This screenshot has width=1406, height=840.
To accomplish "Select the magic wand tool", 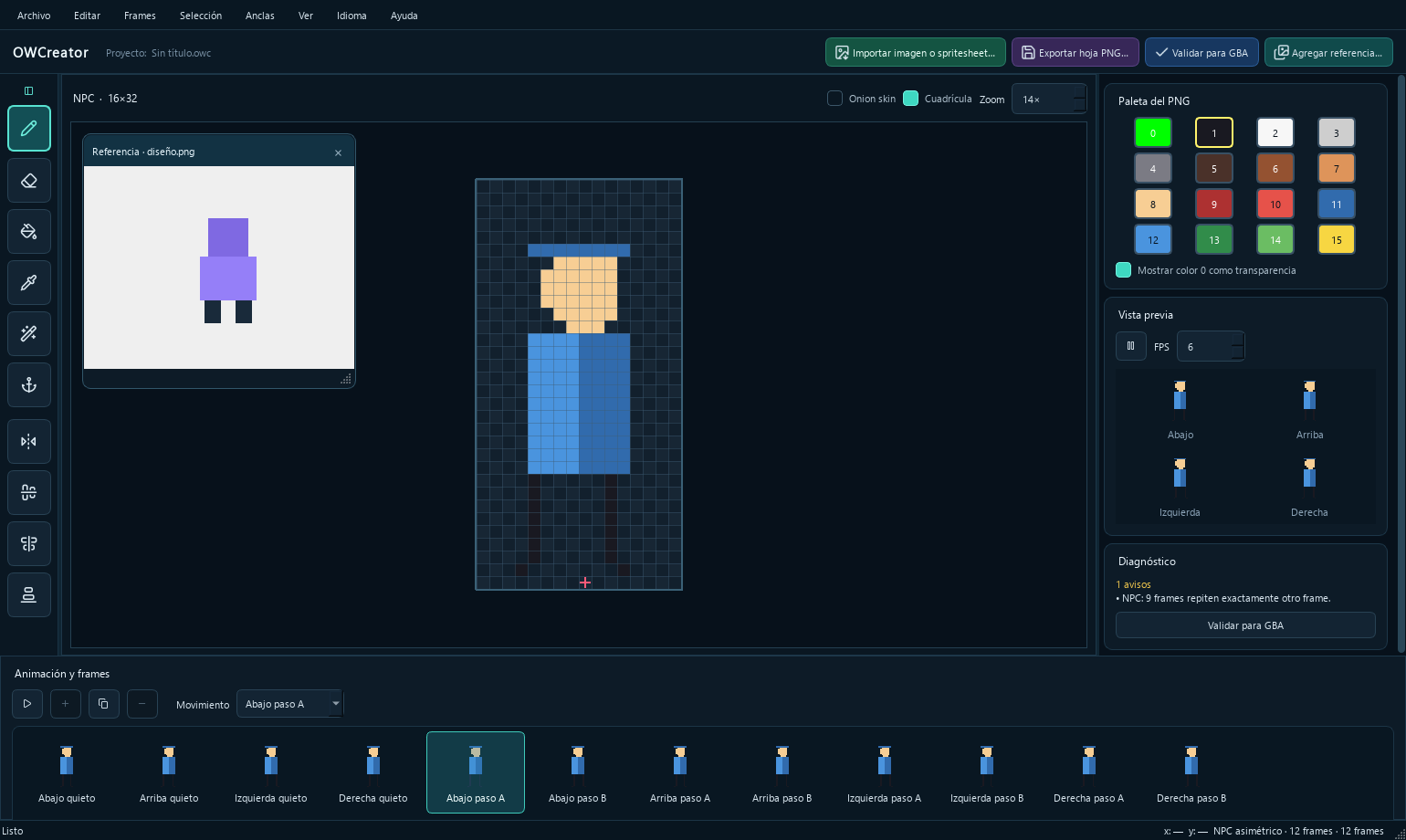I will (x=29, y=333).
